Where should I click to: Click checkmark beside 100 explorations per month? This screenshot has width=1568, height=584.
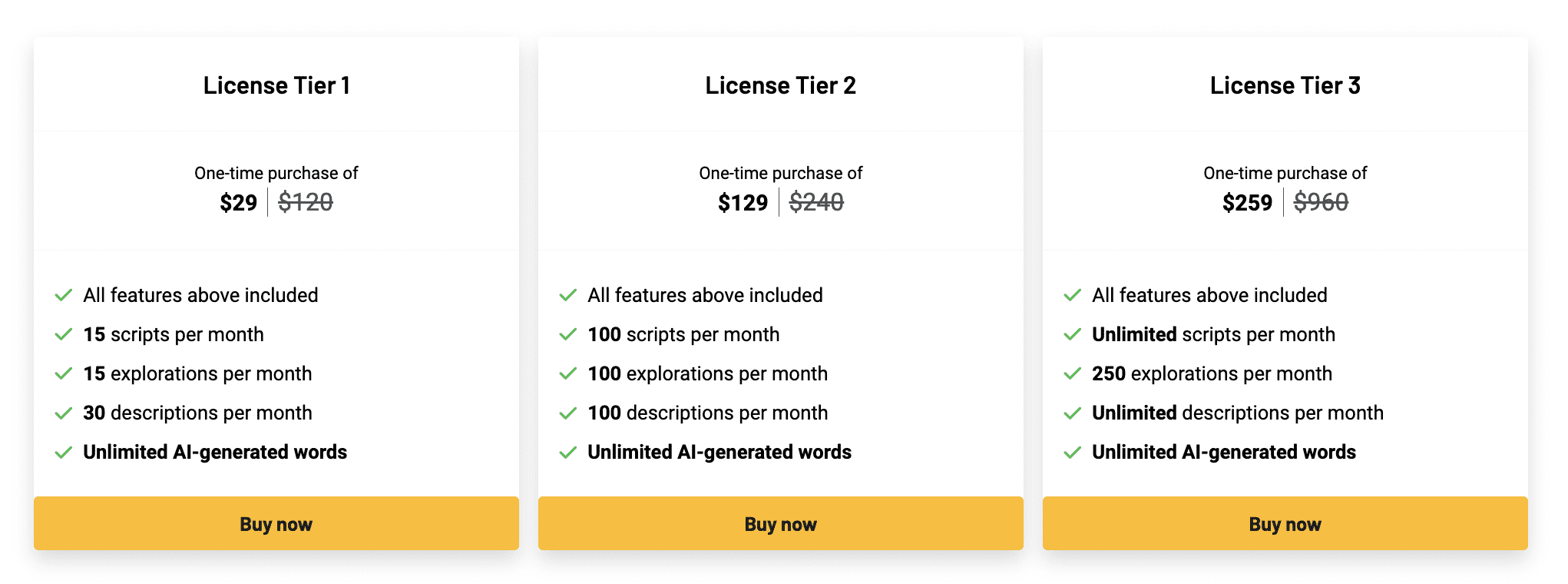click(568, 374)
